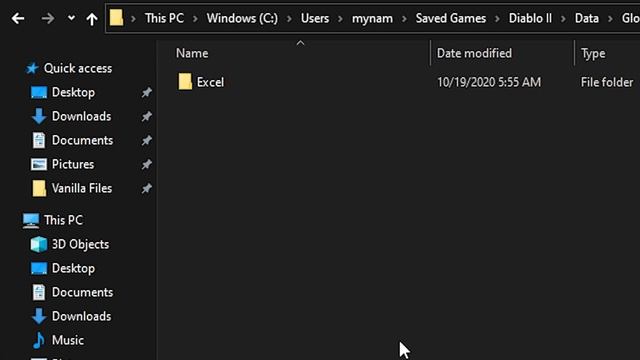Open the recent locations dropdown arrow

(71, 18)
